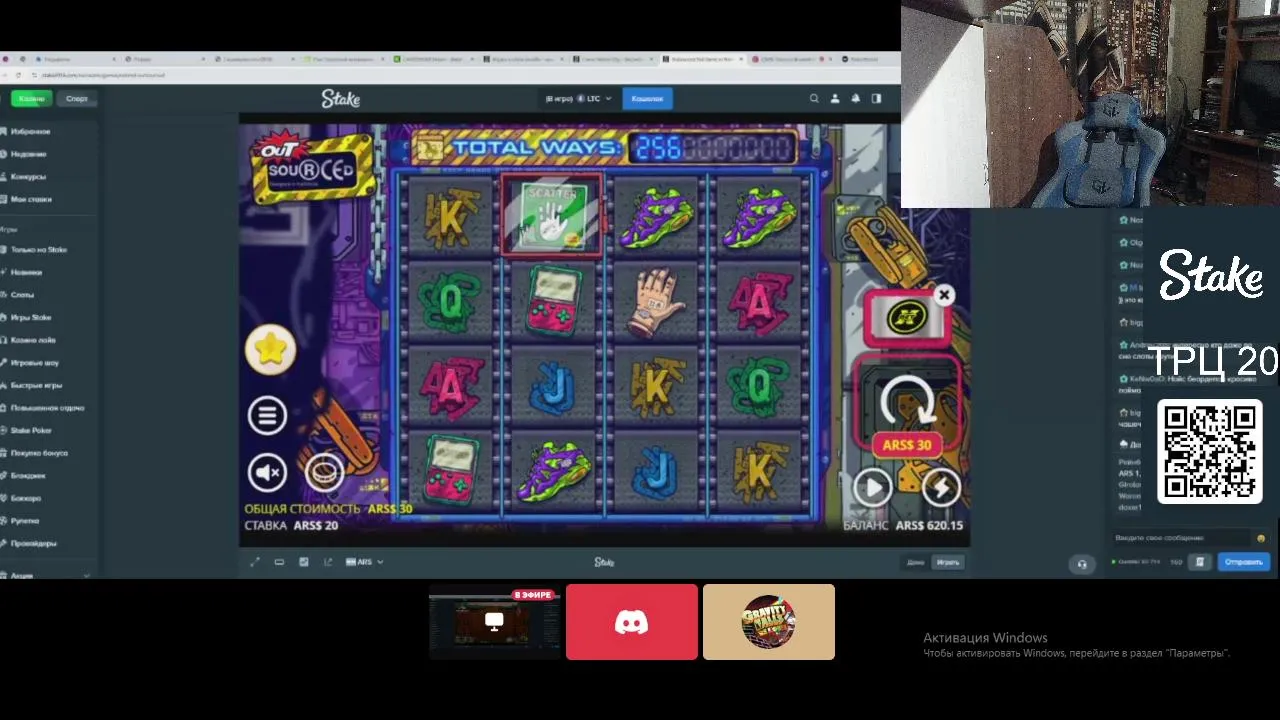Reload the page with browser refresh icon
Viewport: 1280px width, 720px height.
click(x=19, y=75)
